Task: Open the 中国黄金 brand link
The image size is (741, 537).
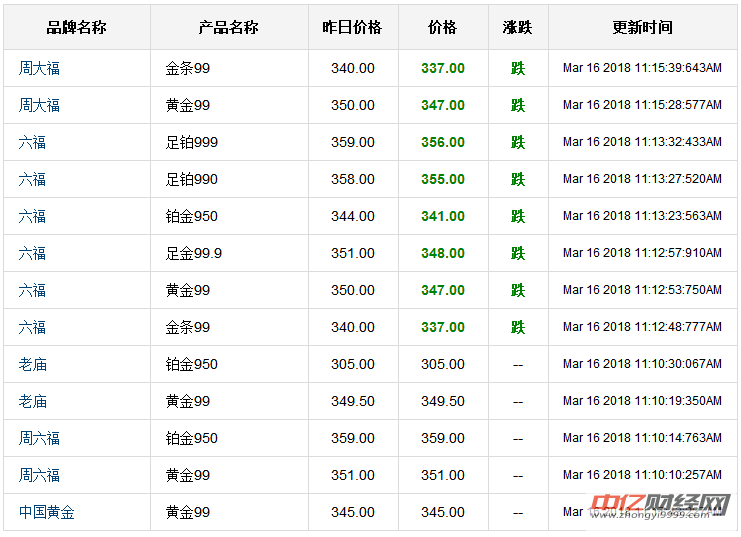Action: [46, 512]
